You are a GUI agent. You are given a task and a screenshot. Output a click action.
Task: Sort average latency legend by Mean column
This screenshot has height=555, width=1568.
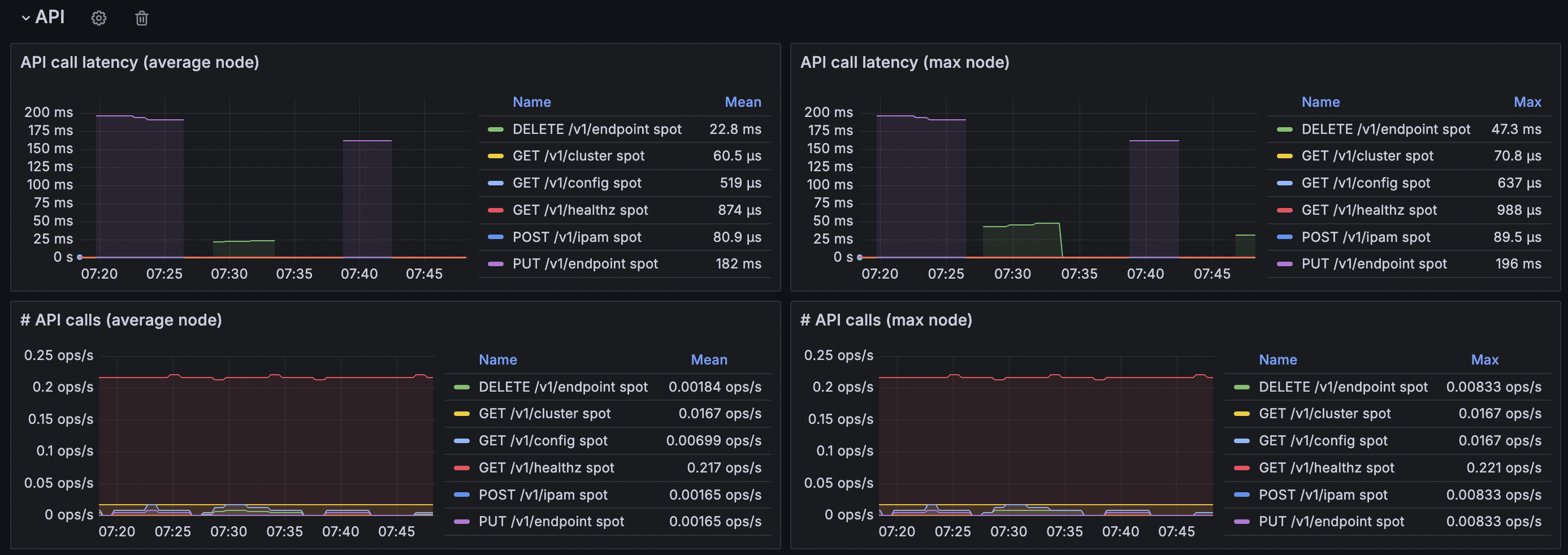tap(743, 102)
